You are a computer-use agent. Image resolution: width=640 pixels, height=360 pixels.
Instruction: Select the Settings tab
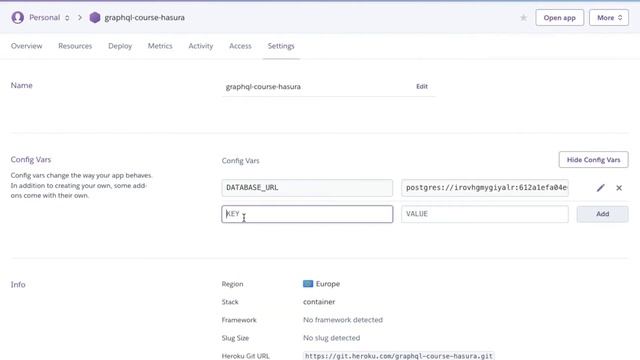pos(281,46)
